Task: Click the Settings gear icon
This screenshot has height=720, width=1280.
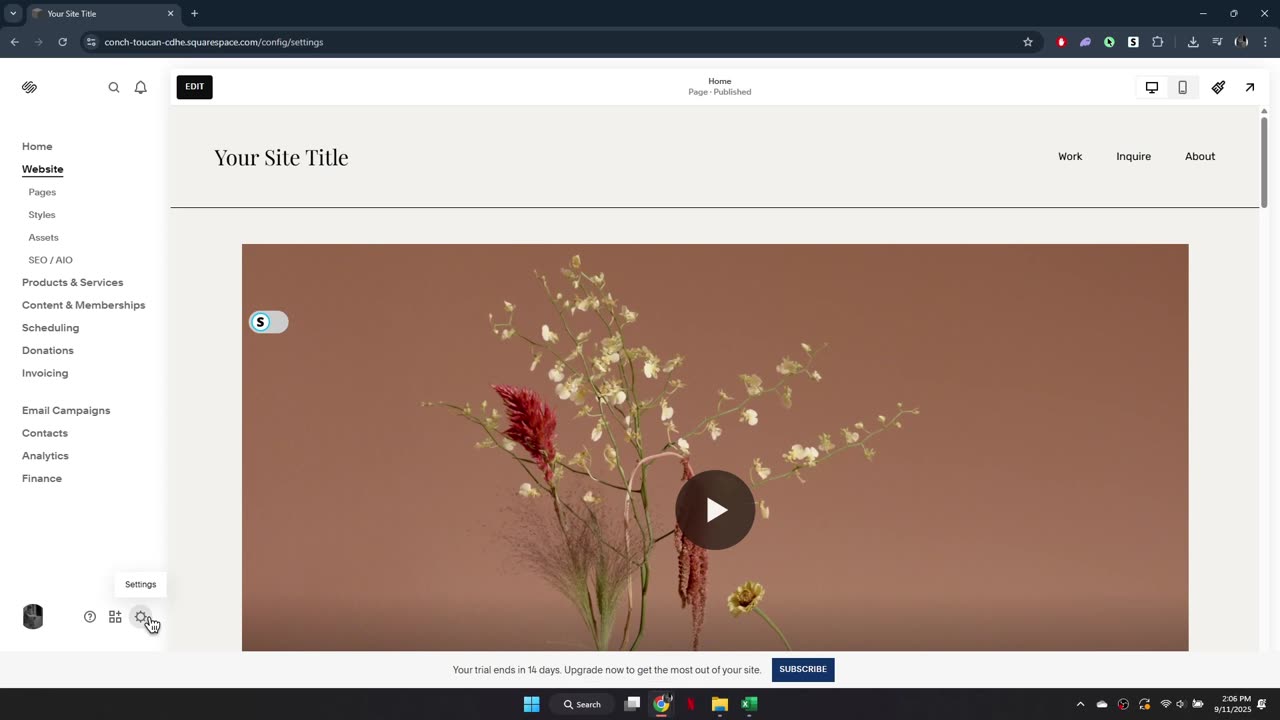Action: [x=141, y=617]
